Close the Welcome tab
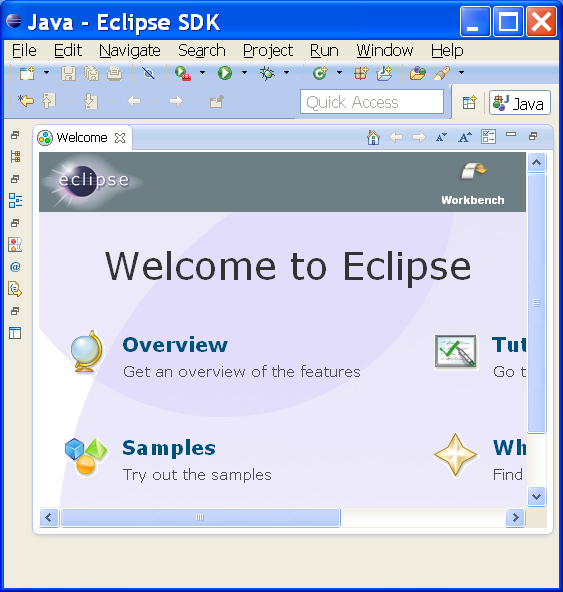The width and height of the screenshot is (563, 592). [120, 138]
